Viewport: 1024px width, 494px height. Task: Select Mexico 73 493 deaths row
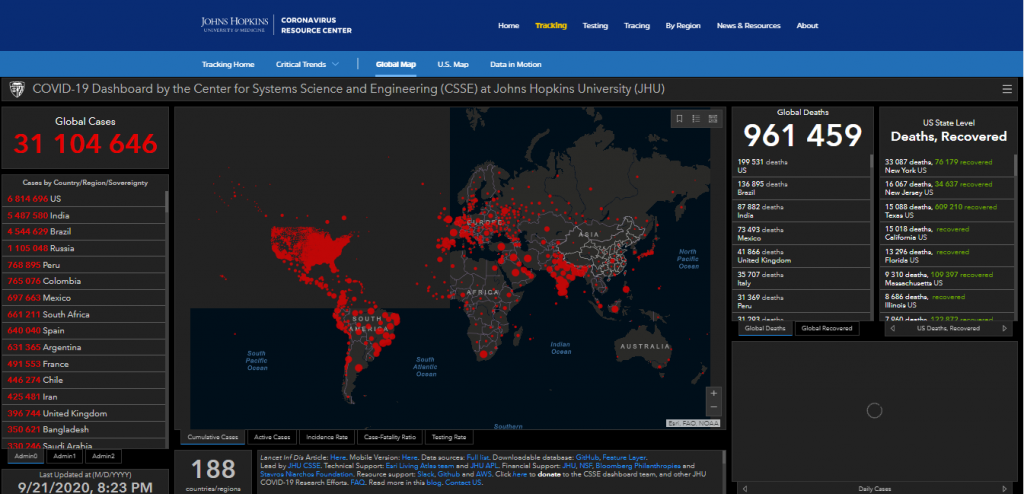click(801, 233)
